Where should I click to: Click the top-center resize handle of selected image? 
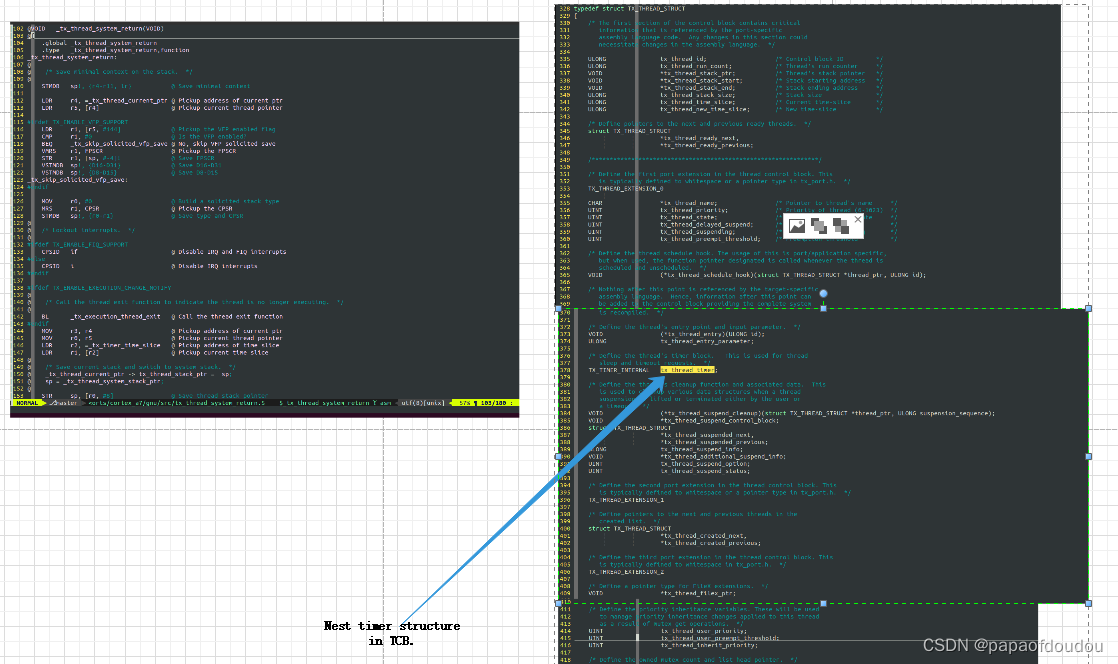(824, 308)
